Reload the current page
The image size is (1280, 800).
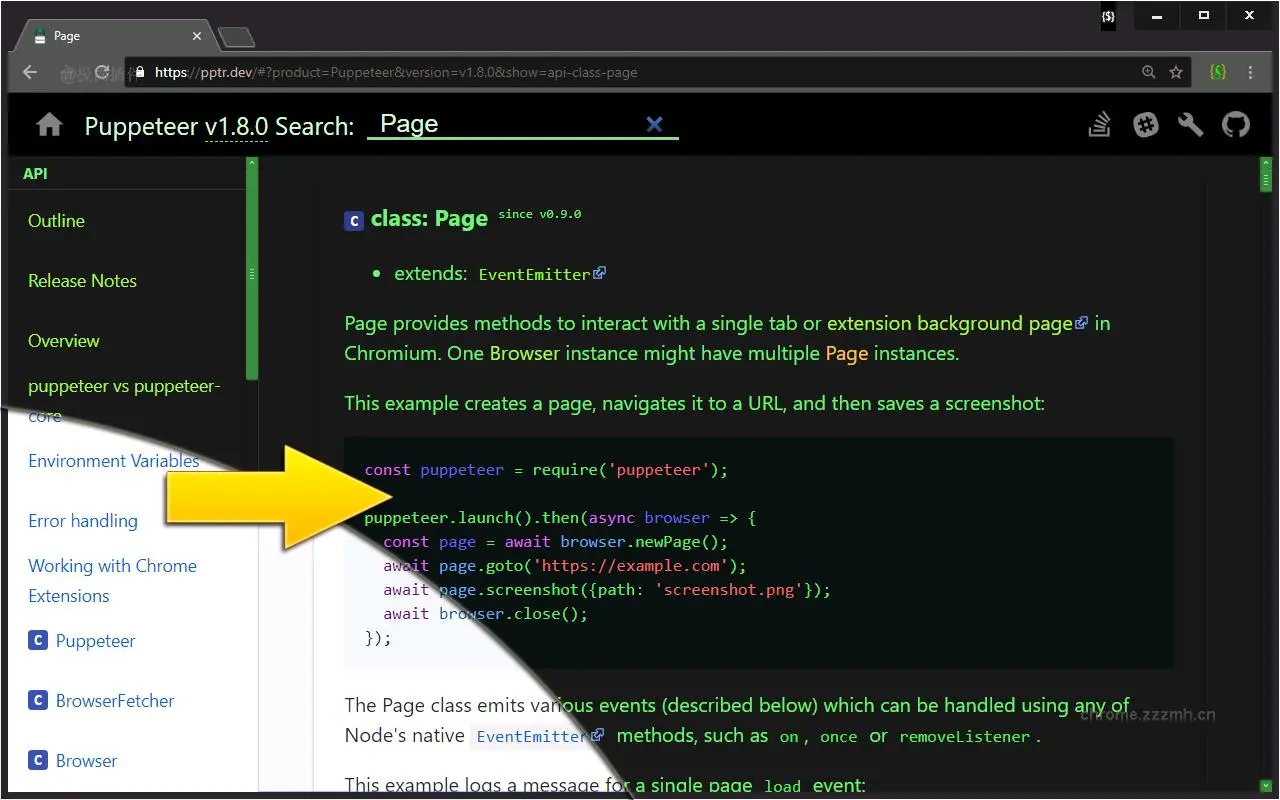click(x=101, y=71)
